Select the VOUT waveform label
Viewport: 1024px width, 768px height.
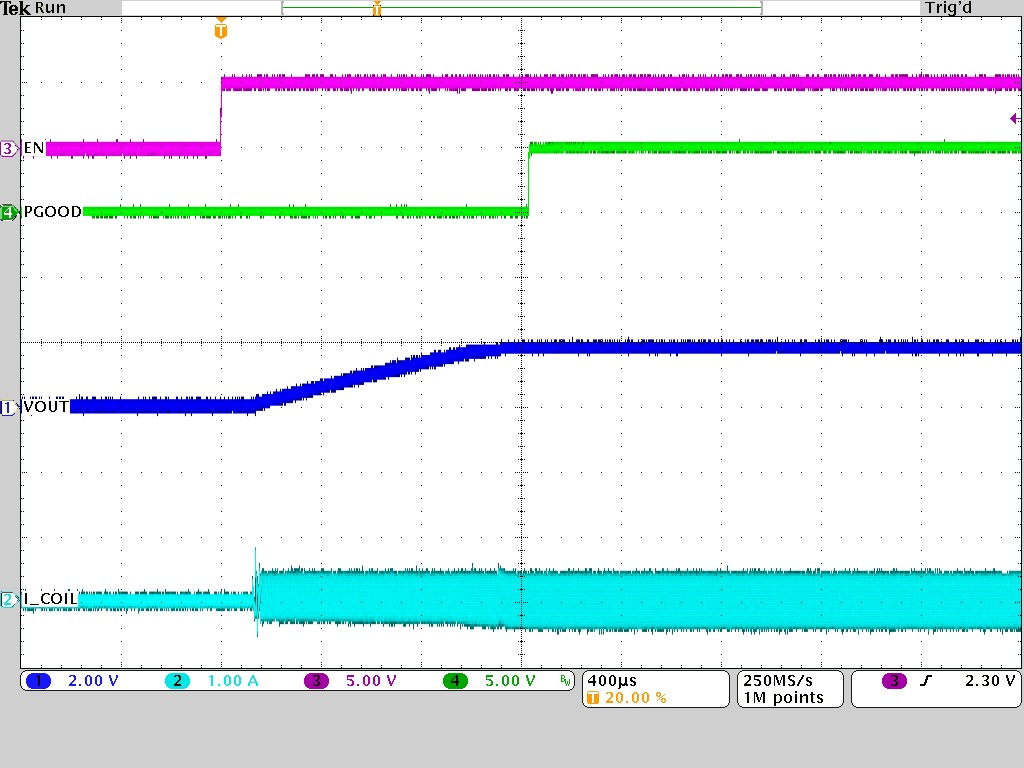tap(45, 406)
